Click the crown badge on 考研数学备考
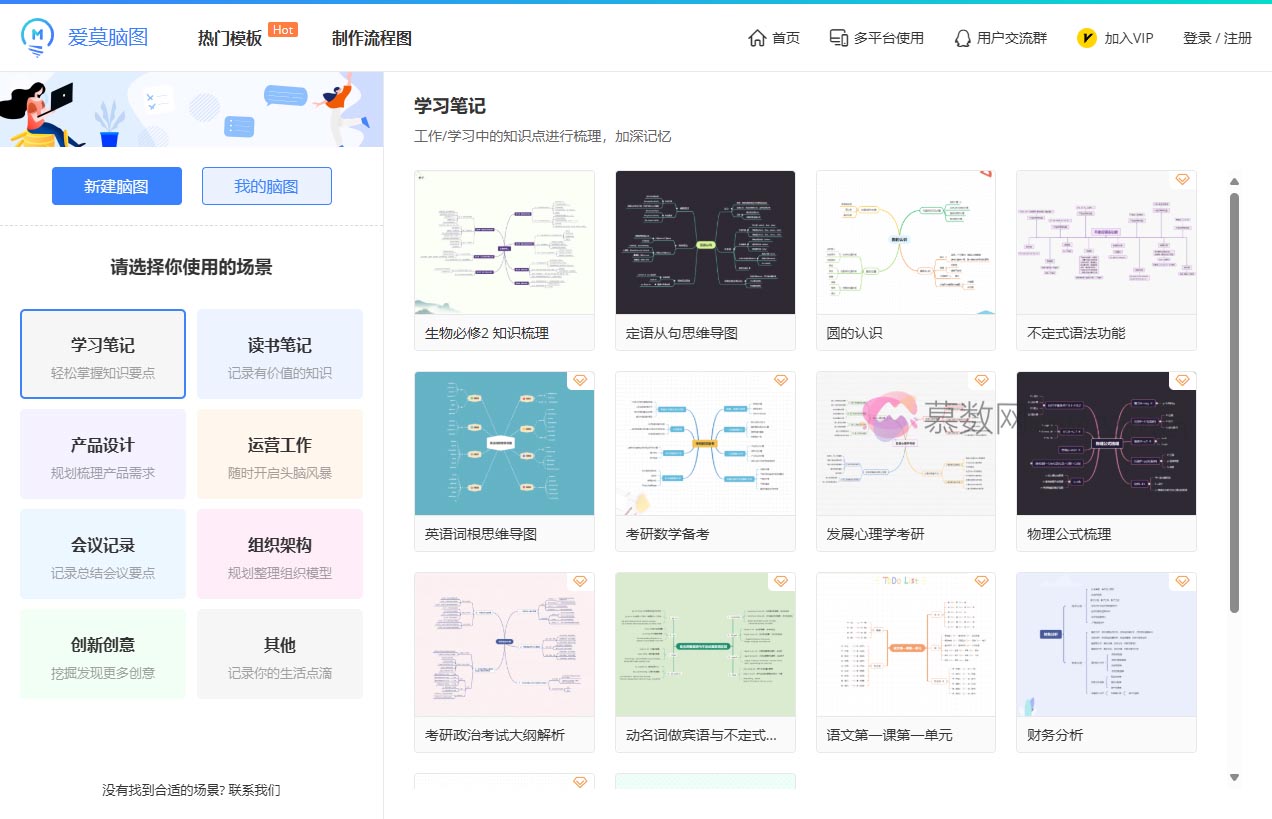Image resolution: width=1272 pixels, height=819 pixels. coord(780,380)
